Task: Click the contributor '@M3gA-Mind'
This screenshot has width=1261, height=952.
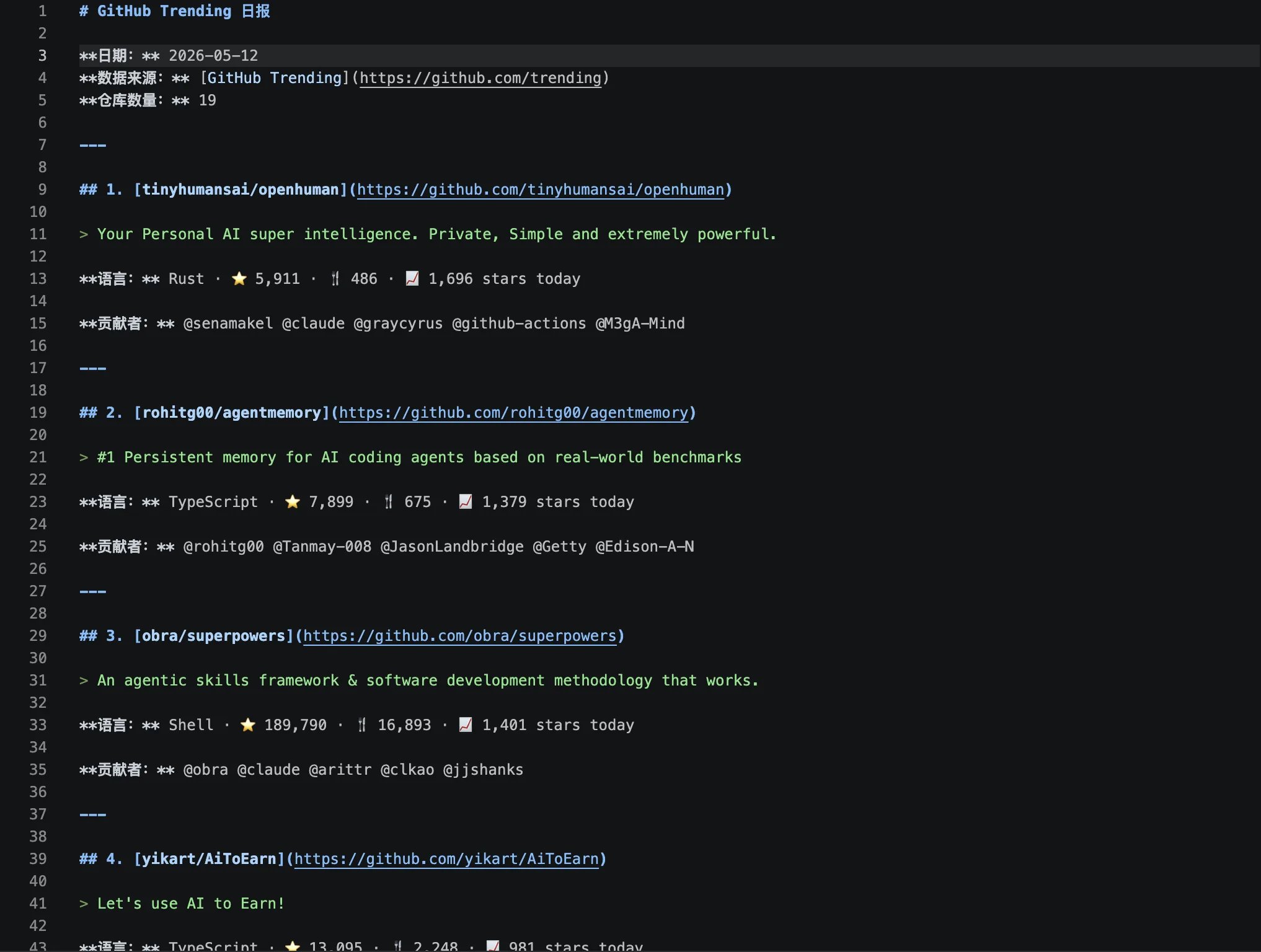Action: pos(640,324)
